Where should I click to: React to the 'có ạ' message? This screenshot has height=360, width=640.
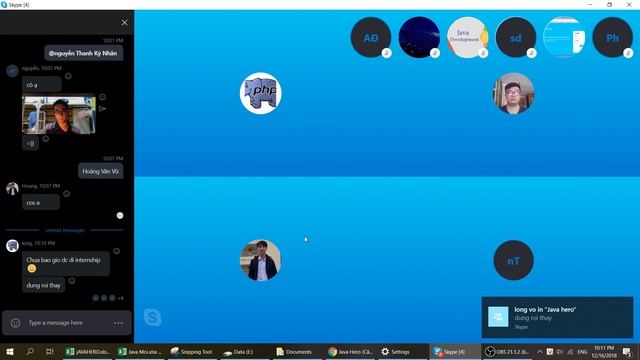click(68, 76)
